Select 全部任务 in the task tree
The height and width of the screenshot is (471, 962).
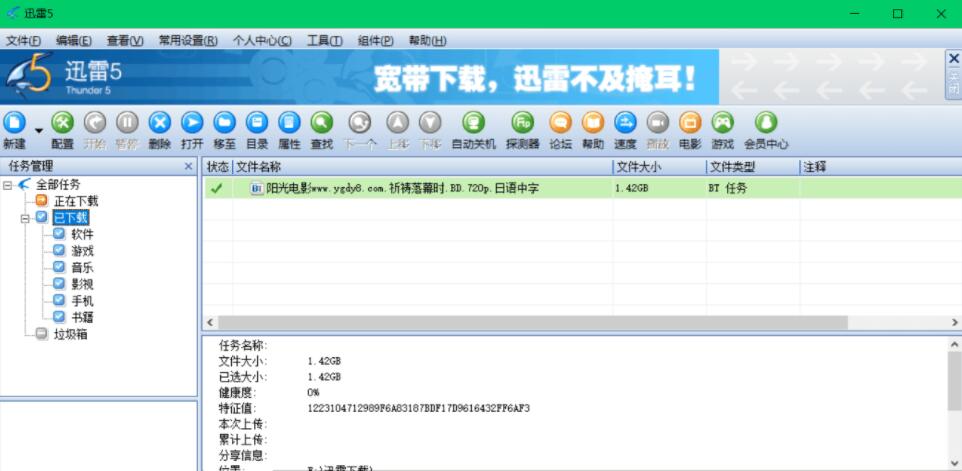click(58, 184)
